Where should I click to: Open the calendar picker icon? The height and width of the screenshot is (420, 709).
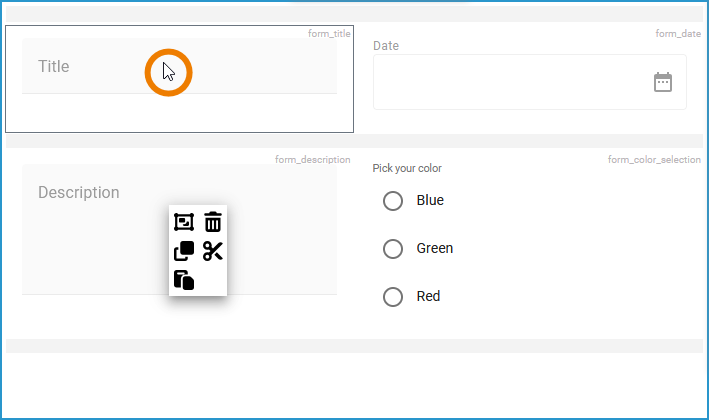click(x=663, y=82)
